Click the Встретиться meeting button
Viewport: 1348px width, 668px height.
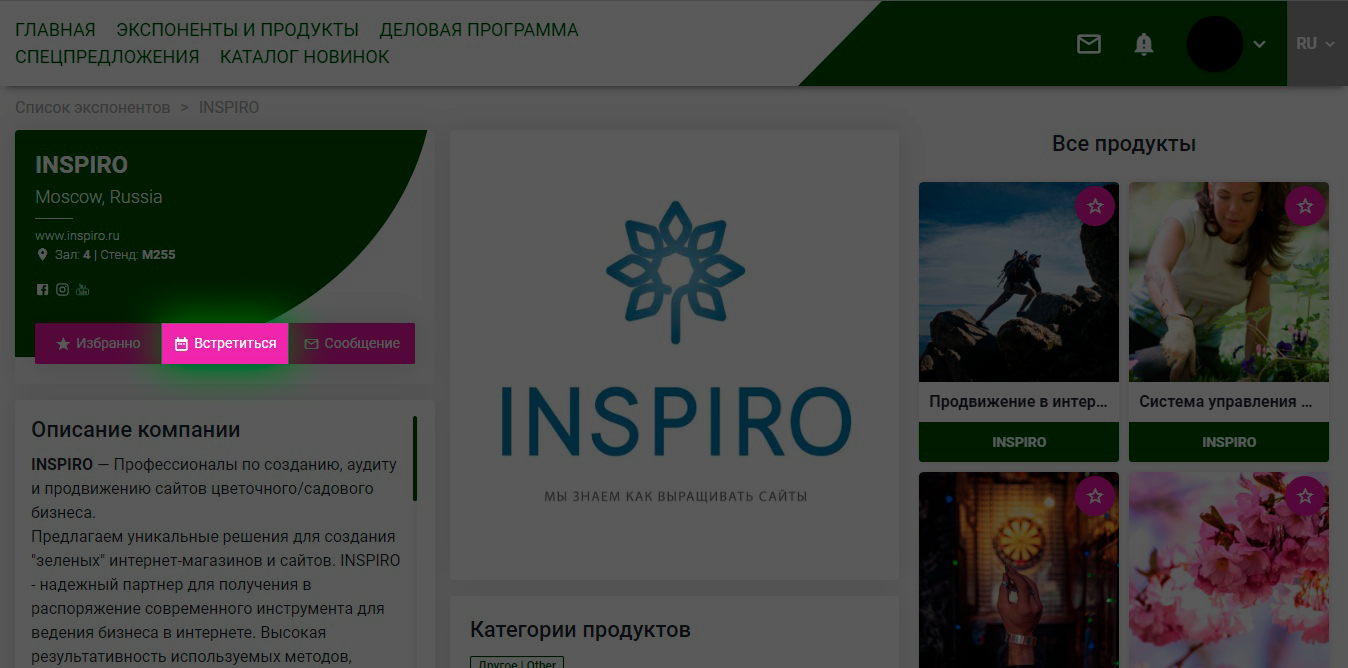[x=225, y=343]
